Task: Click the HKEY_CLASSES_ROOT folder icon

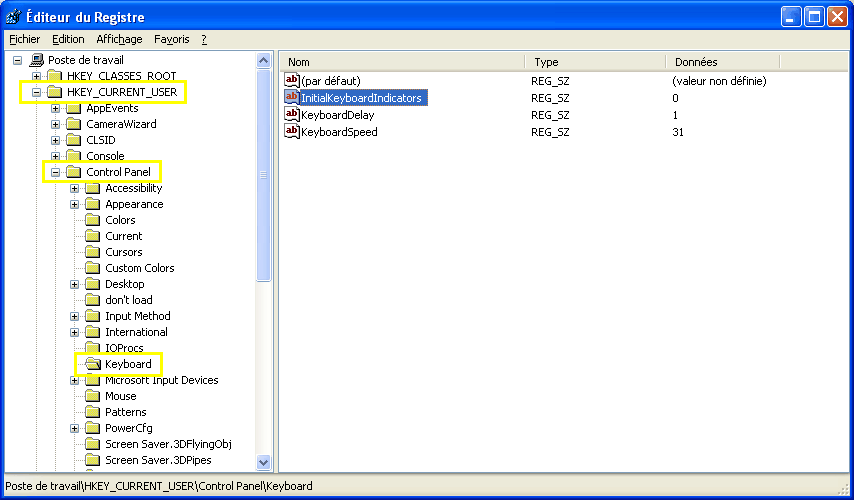Action: [54, 76]
